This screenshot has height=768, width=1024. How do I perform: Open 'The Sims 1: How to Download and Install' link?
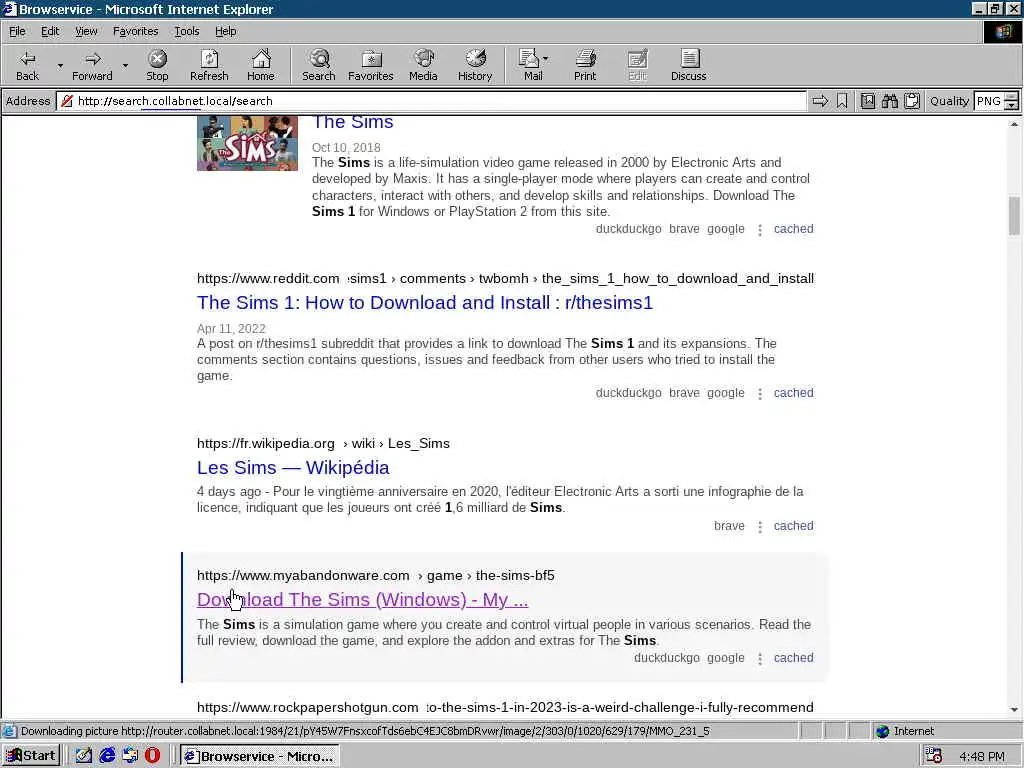point(424,302)
